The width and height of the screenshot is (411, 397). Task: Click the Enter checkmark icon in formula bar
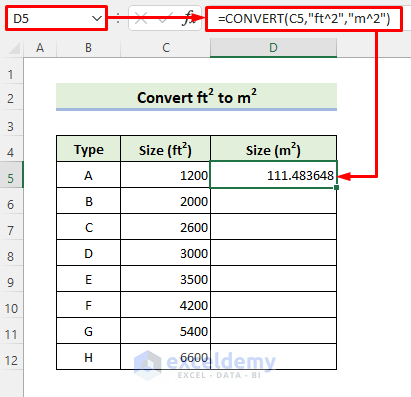pos(165,19)
